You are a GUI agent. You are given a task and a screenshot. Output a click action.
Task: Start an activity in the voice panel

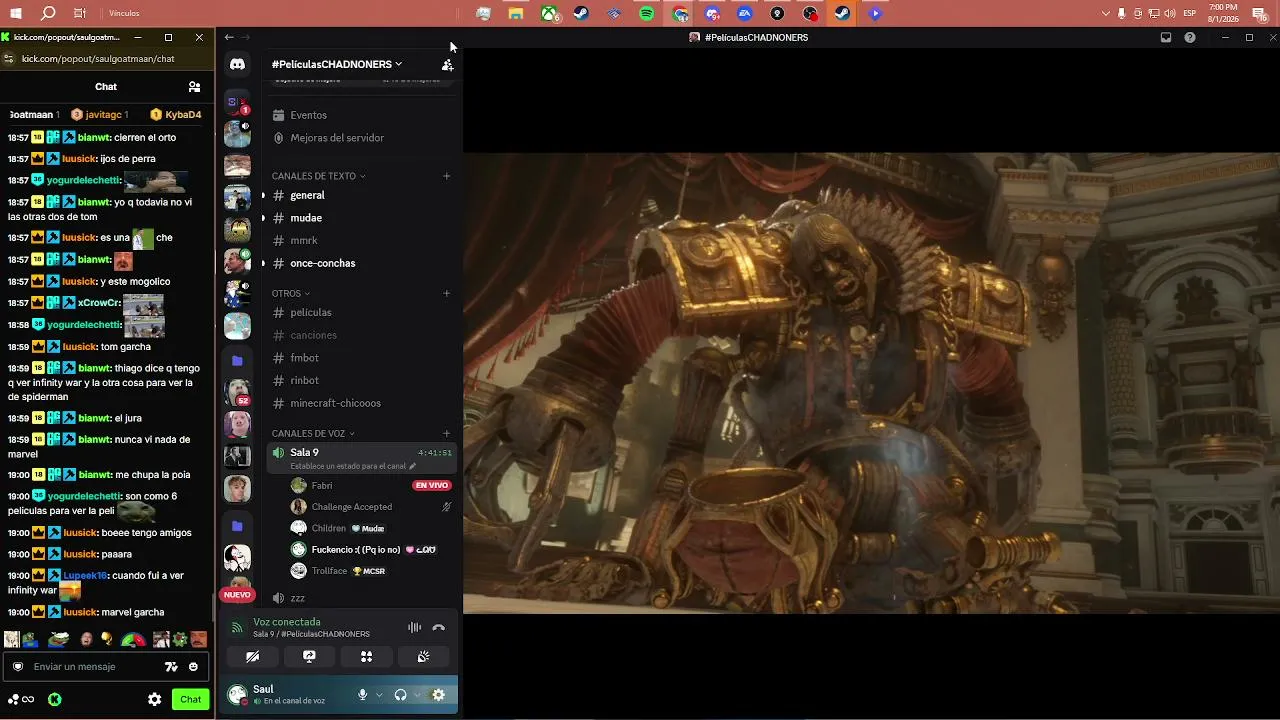point(366,657)
